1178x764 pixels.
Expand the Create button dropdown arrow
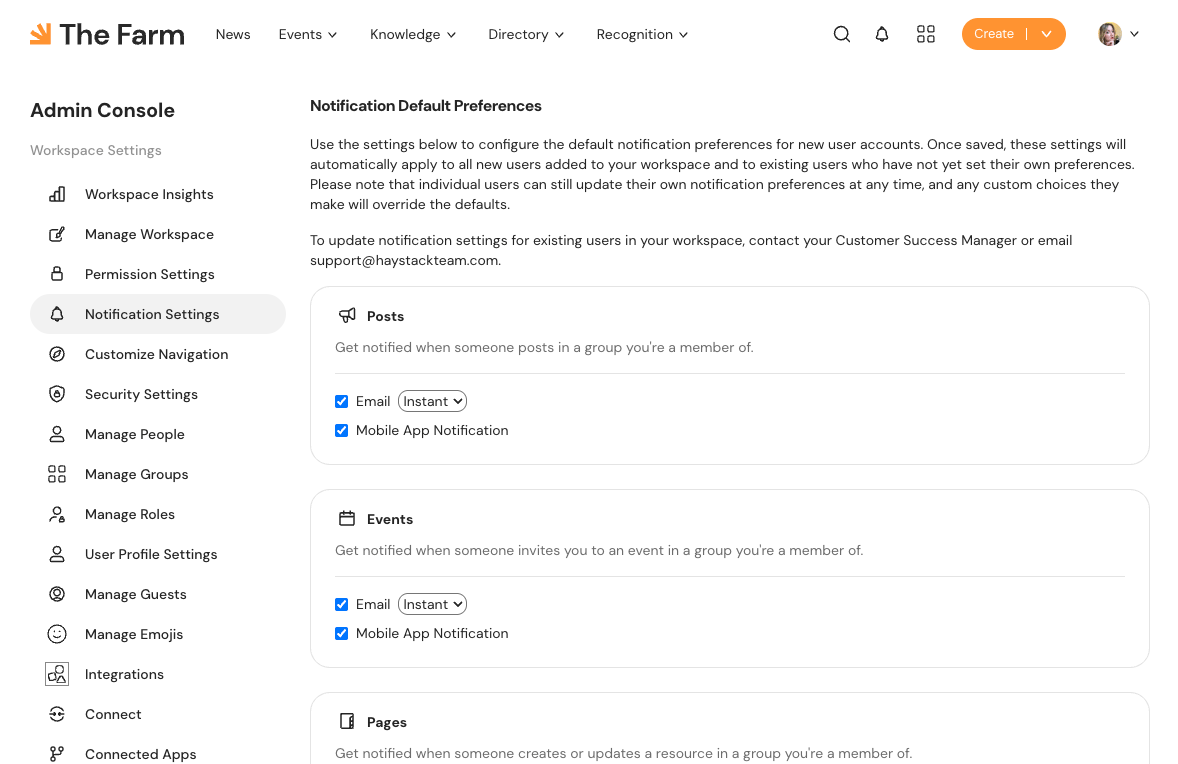1046,34
